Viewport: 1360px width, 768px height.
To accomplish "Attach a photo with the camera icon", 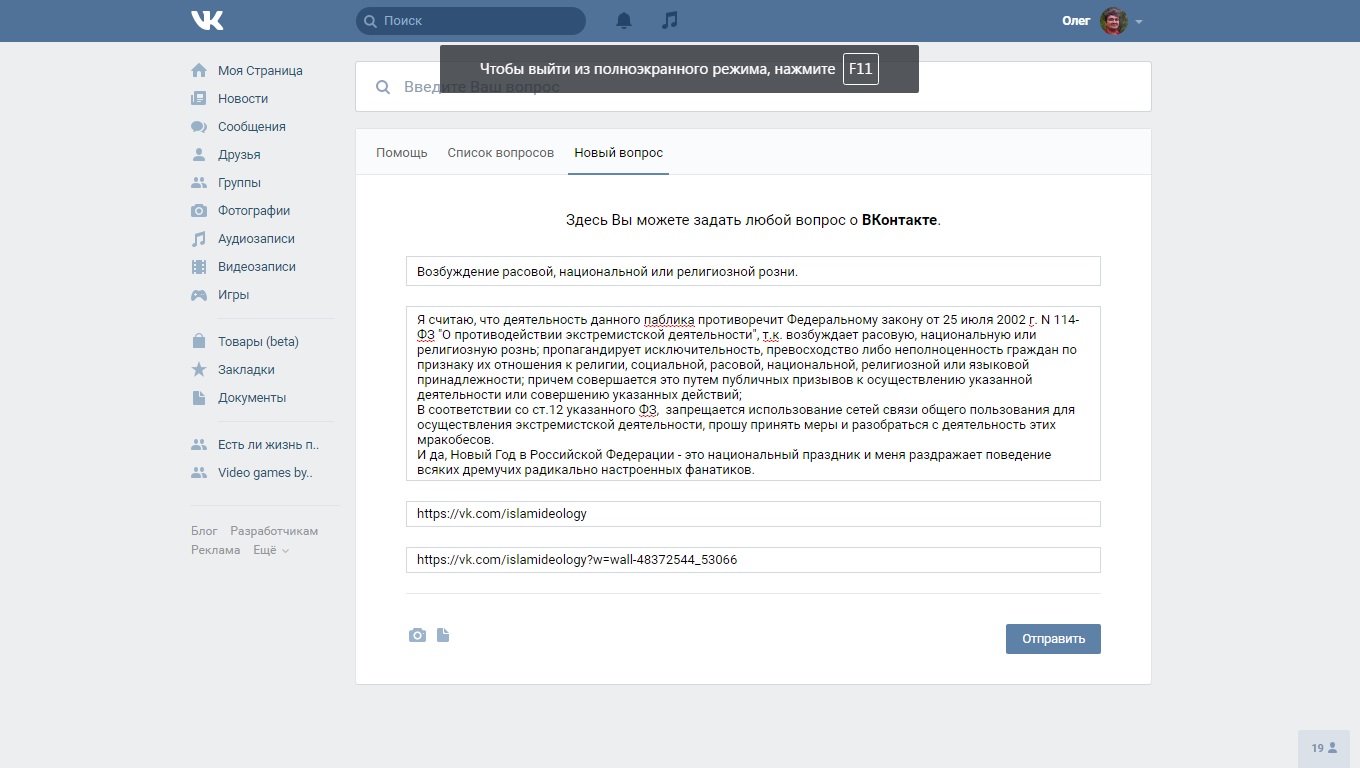I will (417, 635).
